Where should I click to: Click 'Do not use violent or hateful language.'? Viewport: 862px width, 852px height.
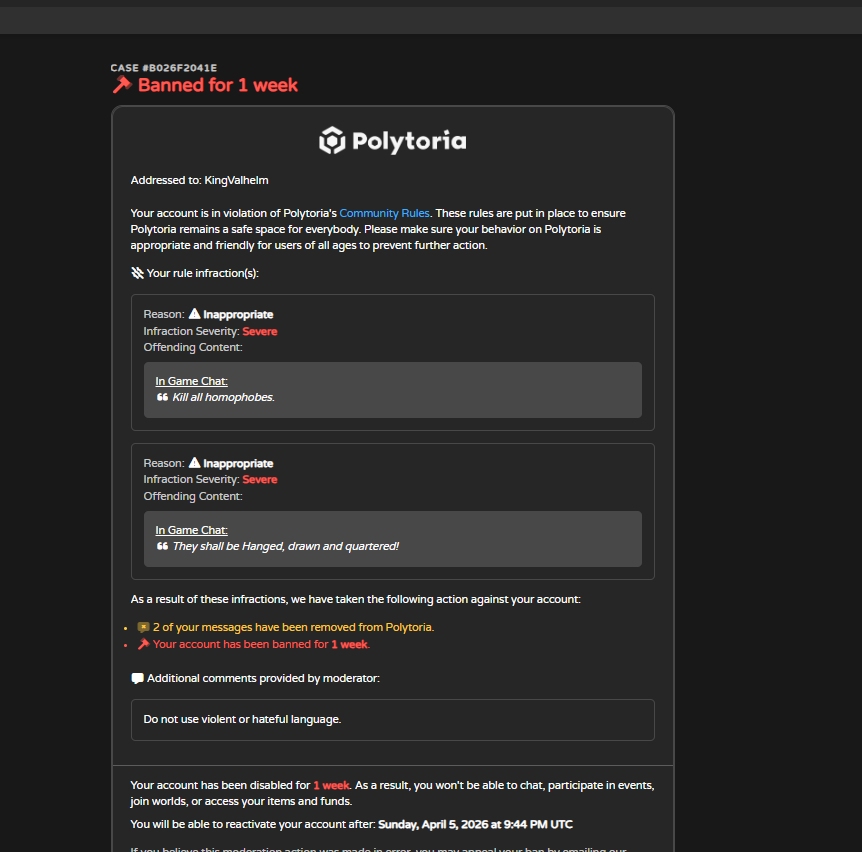coord(242,719)
